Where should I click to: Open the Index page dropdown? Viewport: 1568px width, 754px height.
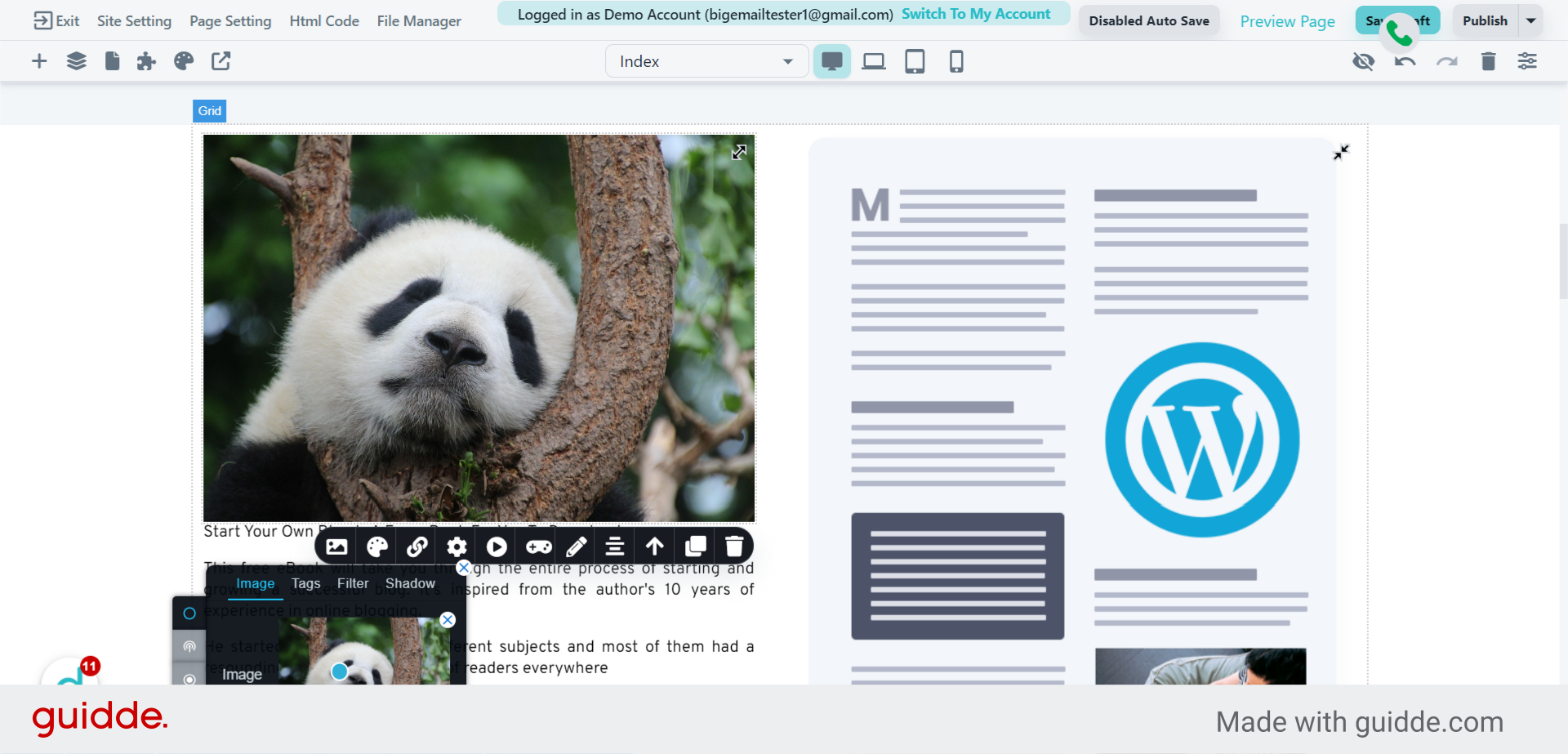click(x=706, y=61)
